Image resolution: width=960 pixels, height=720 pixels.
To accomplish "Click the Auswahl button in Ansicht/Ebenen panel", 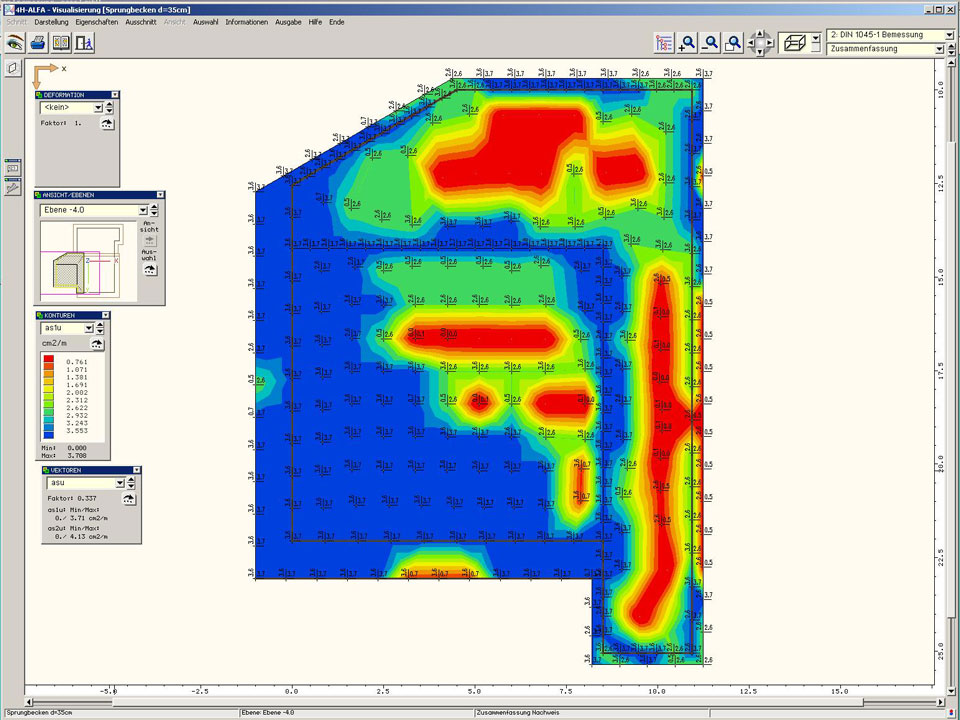I will (x=150, y=270).
